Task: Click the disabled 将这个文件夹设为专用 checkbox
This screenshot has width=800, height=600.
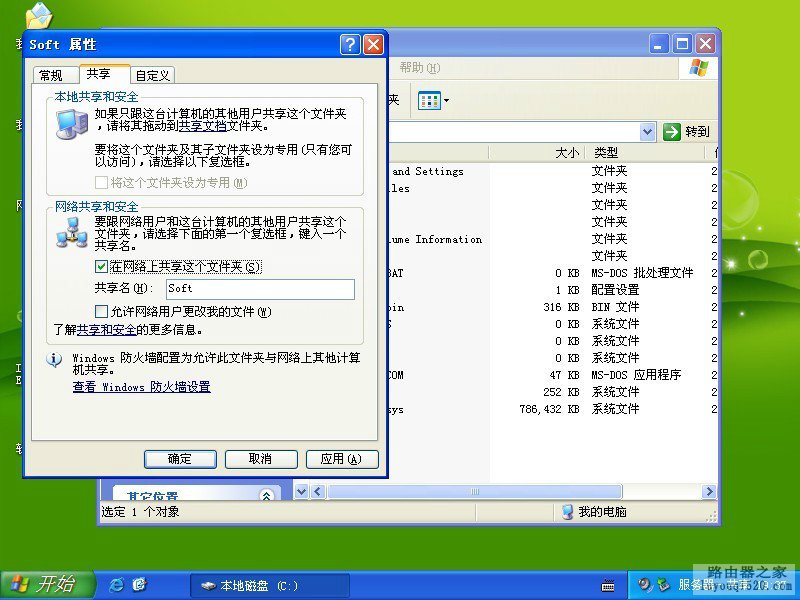Action: tap(101, 182)
